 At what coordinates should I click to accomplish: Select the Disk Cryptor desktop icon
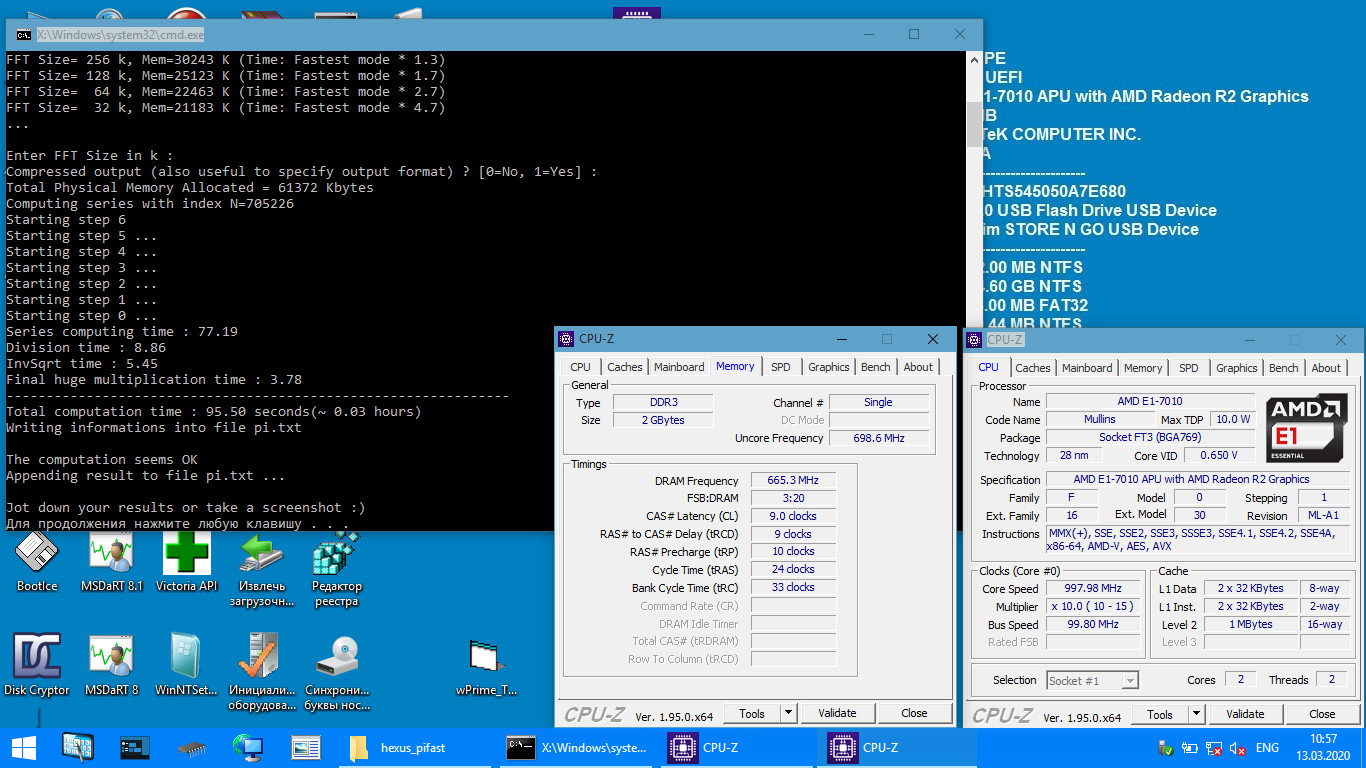[37, 664]
